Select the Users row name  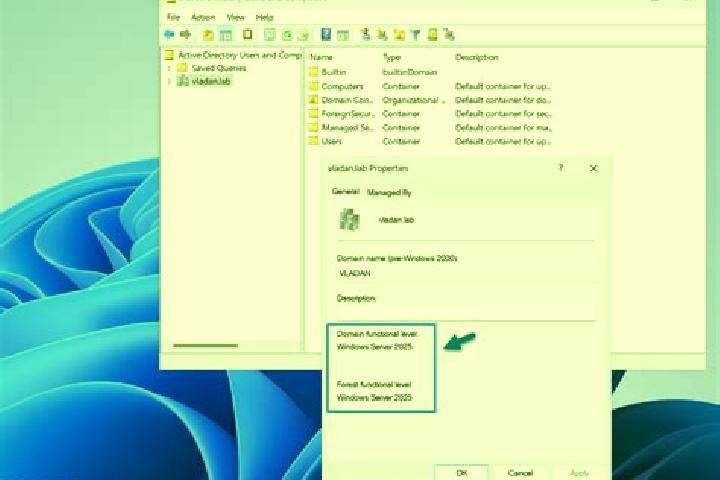[x=331, y=141]
